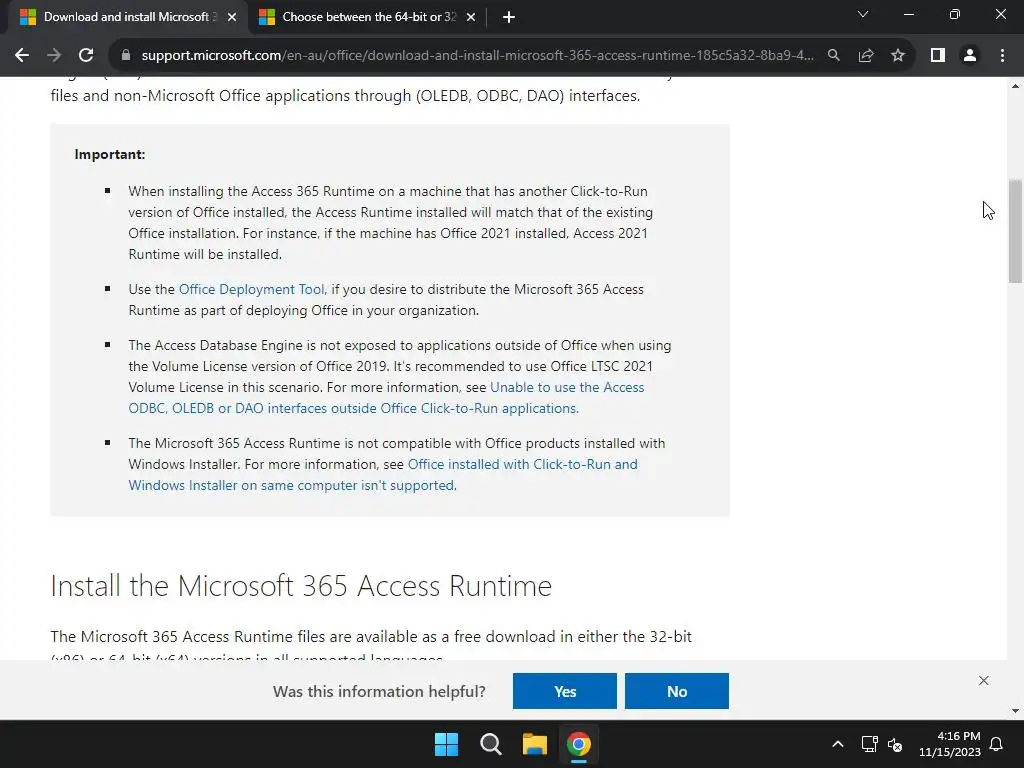The height and width of the screenshot is (768, 1024).
Task: Click the scrollbar down arrow
Action: coord(1015,711)
